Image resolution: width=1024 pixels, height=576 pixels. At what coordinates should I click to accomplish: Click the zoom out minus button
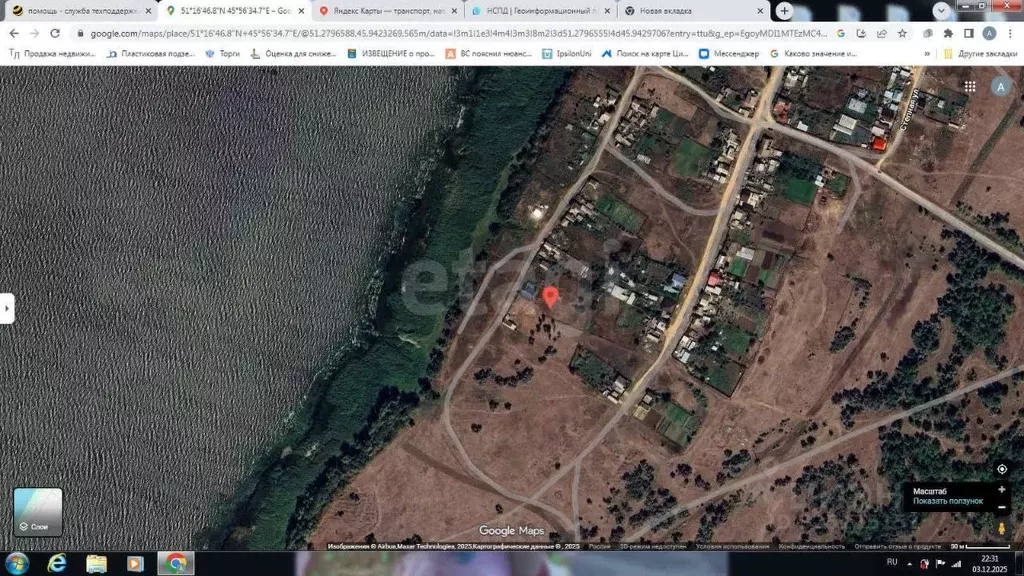[1001, 507]
